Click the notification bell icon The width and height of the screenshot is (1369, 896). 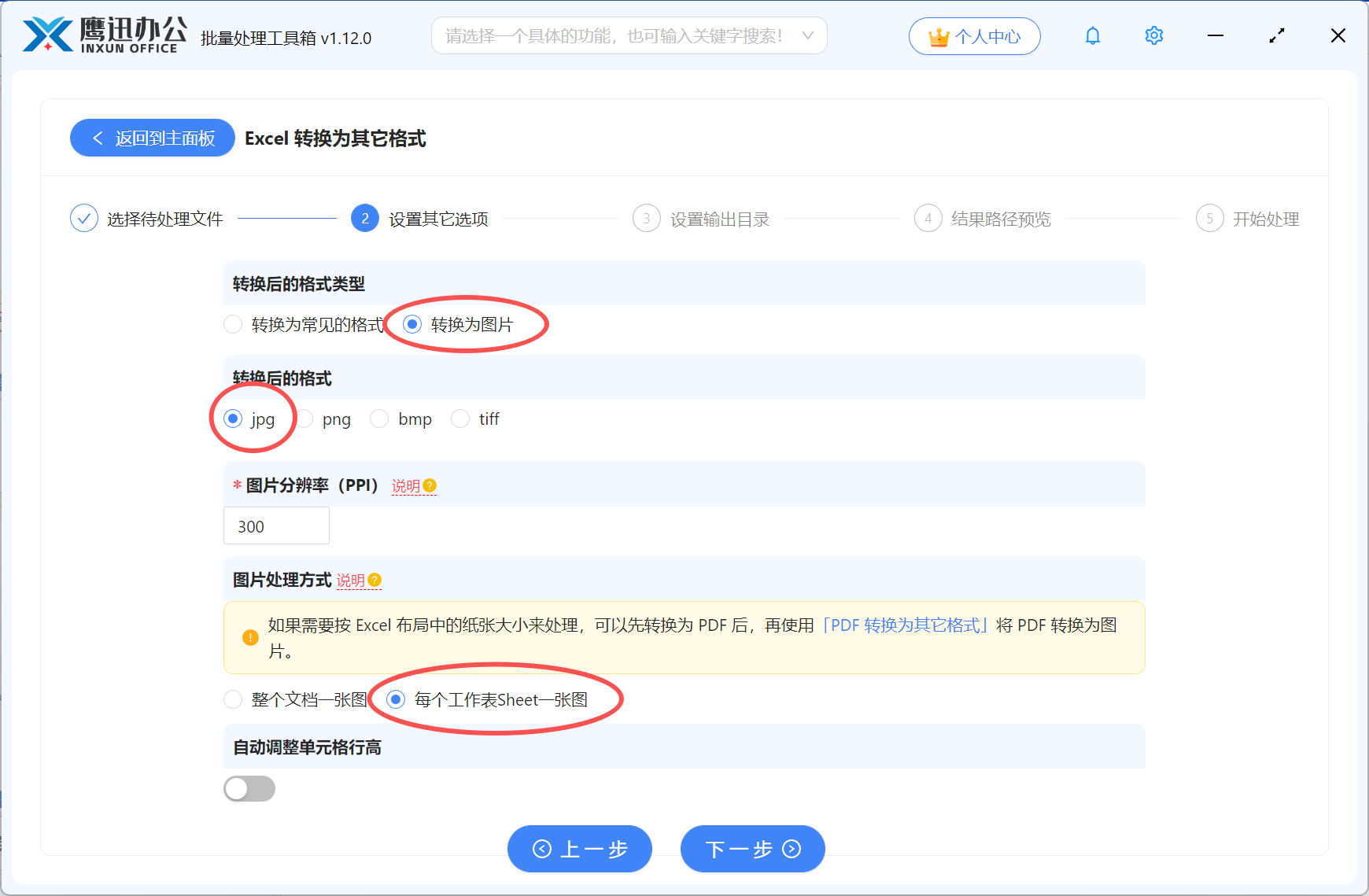(x=1092, y=35)
